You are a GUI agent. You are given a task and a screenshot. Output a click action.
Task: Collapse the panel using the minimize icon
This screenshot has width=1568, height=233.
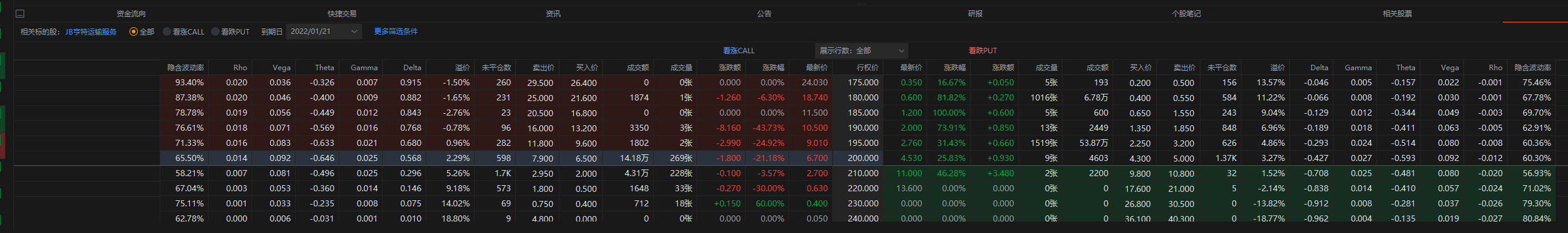(20, 13)
